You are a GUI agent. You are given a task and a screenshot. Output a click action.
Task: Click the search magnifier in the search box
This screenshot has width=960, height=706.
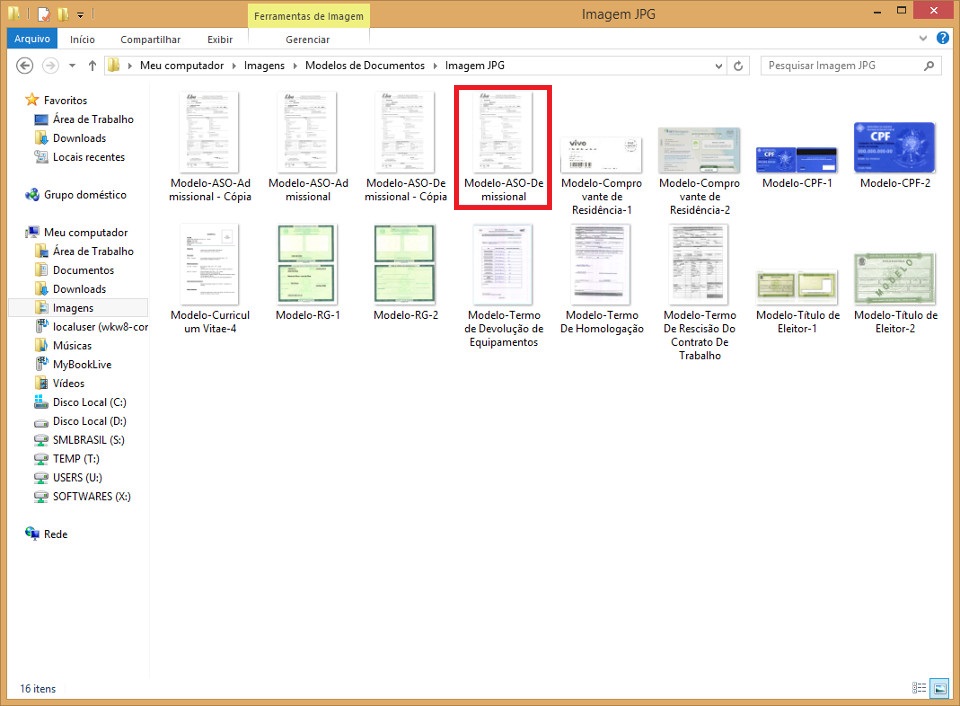(930, 65)
